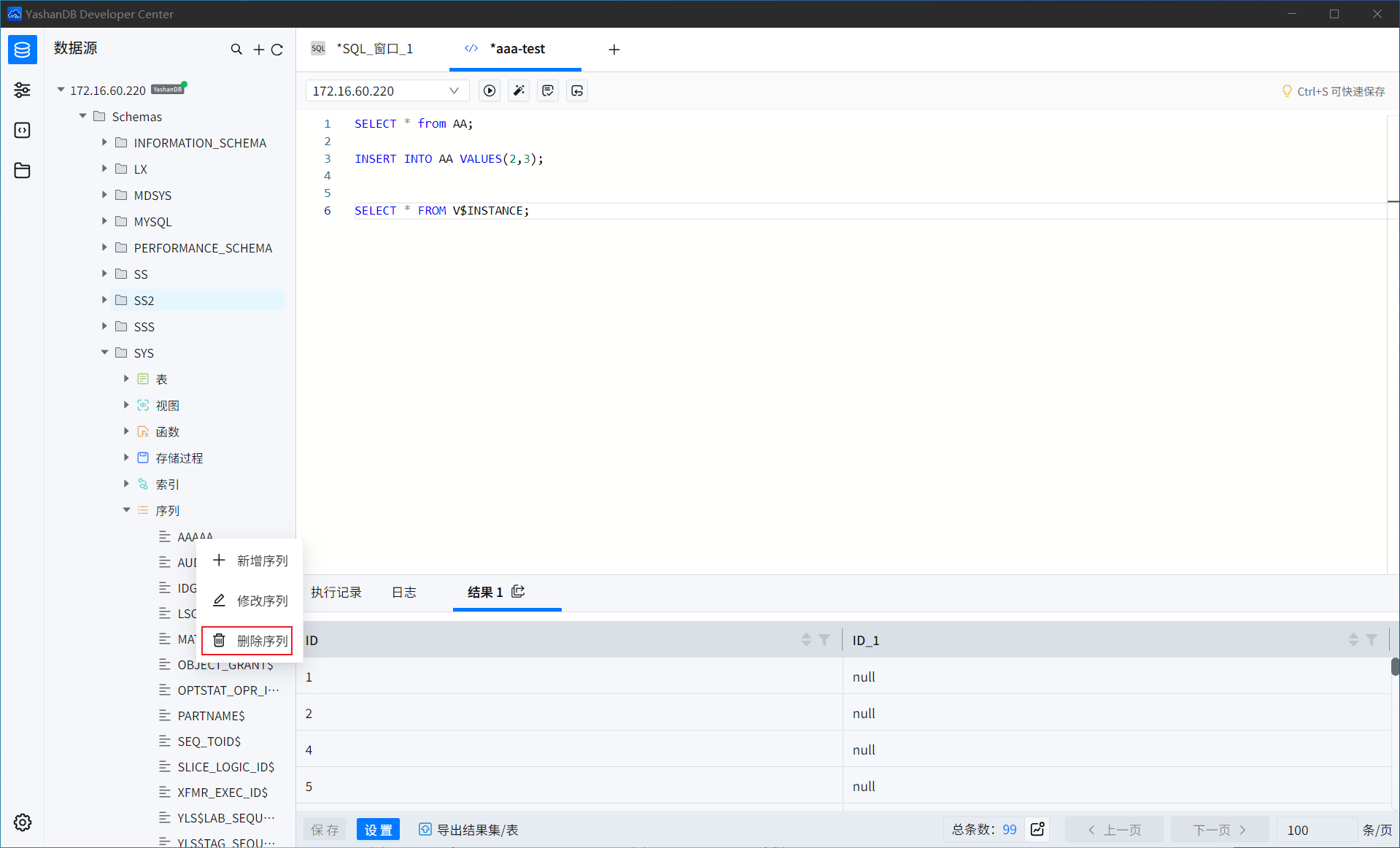
Task: Click the 保存 button at the bottom
Action: pyautogui.click(x=324, y=830)
